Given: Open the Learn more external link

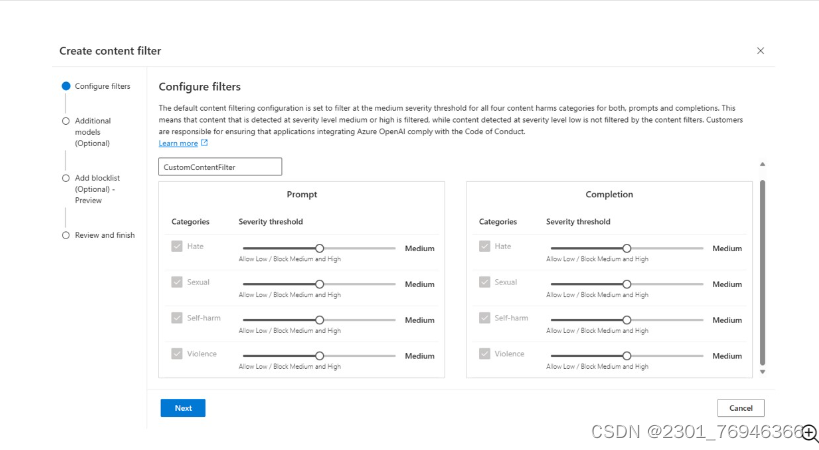Looking at the screenshot, I should tap(178, 143).
